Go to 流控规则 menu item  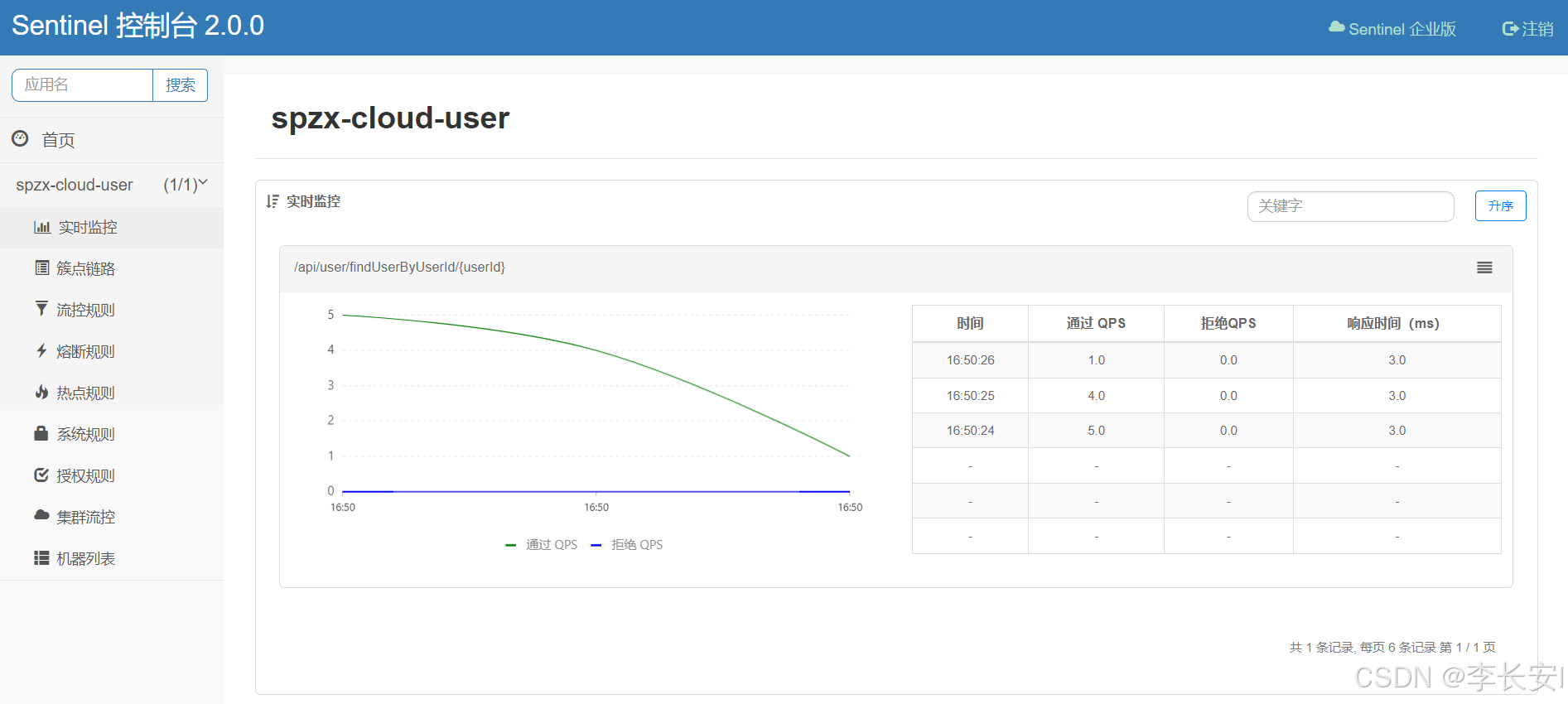tap(112, 310)
